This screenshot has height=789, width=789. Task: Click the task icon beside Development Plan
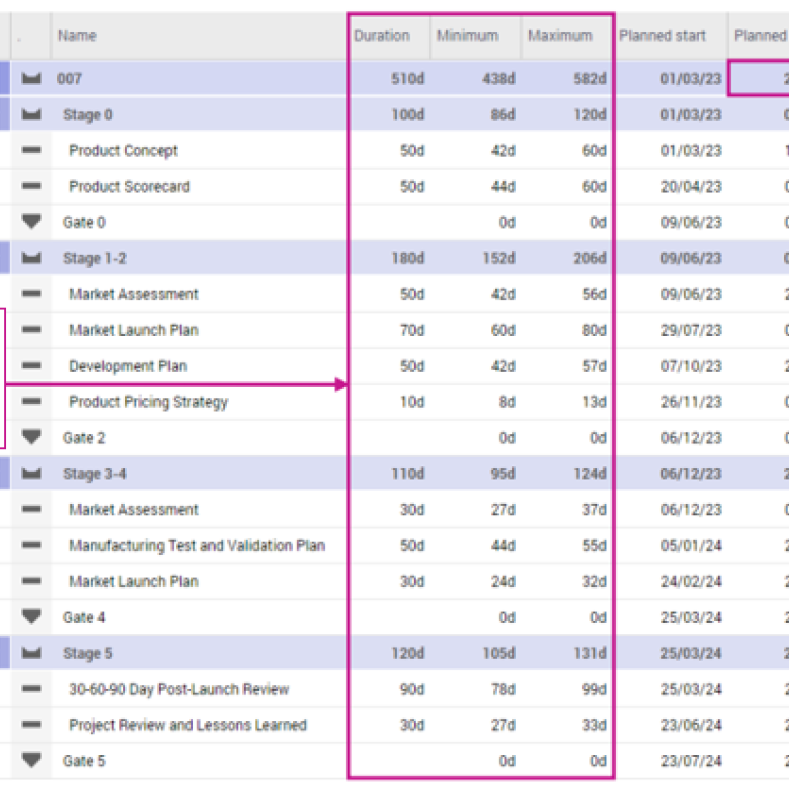[x=31, y=365]
